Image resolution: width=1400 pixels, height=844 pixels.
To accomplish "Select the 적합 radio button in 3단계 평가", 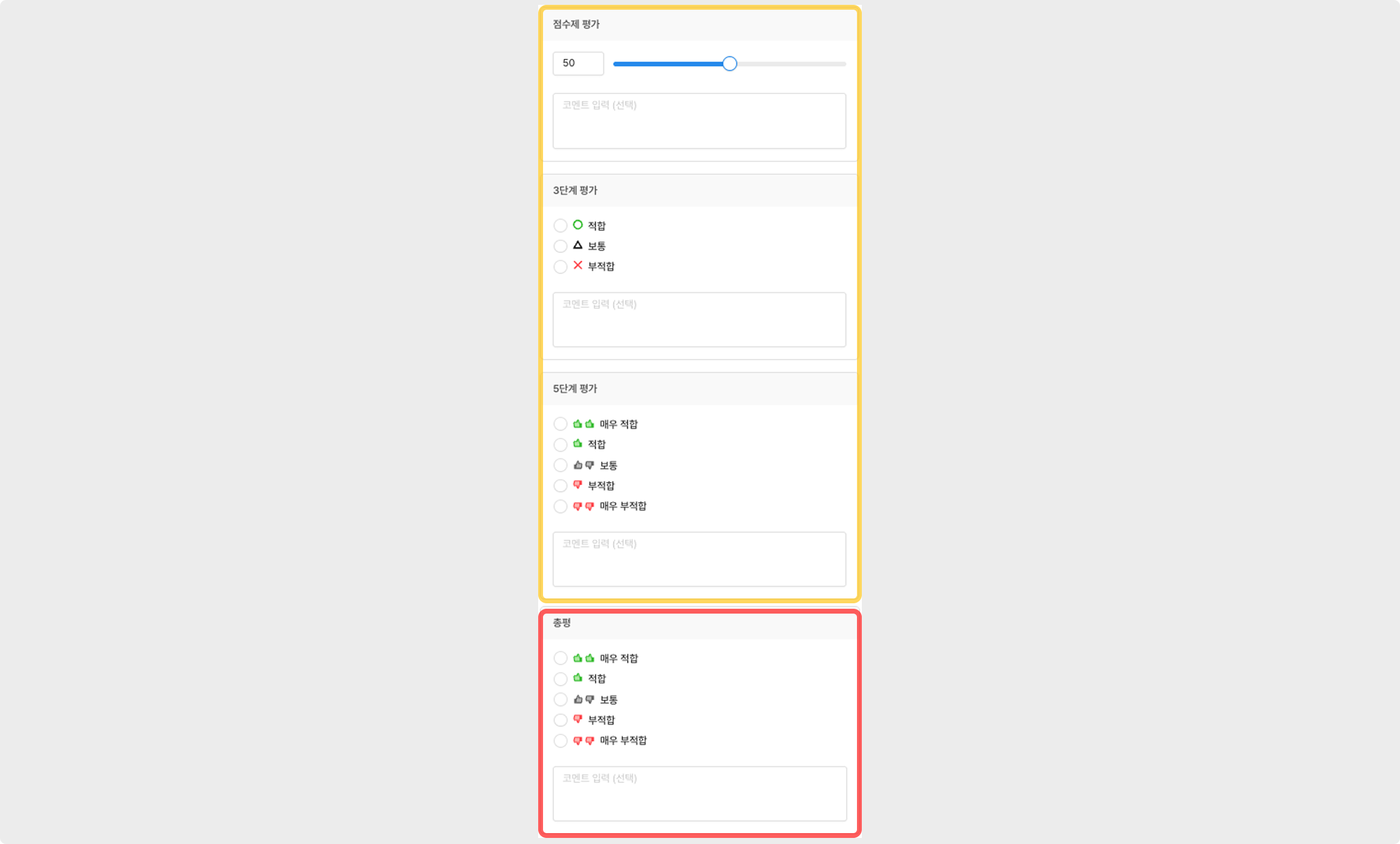I will click(x=561, y=226).
